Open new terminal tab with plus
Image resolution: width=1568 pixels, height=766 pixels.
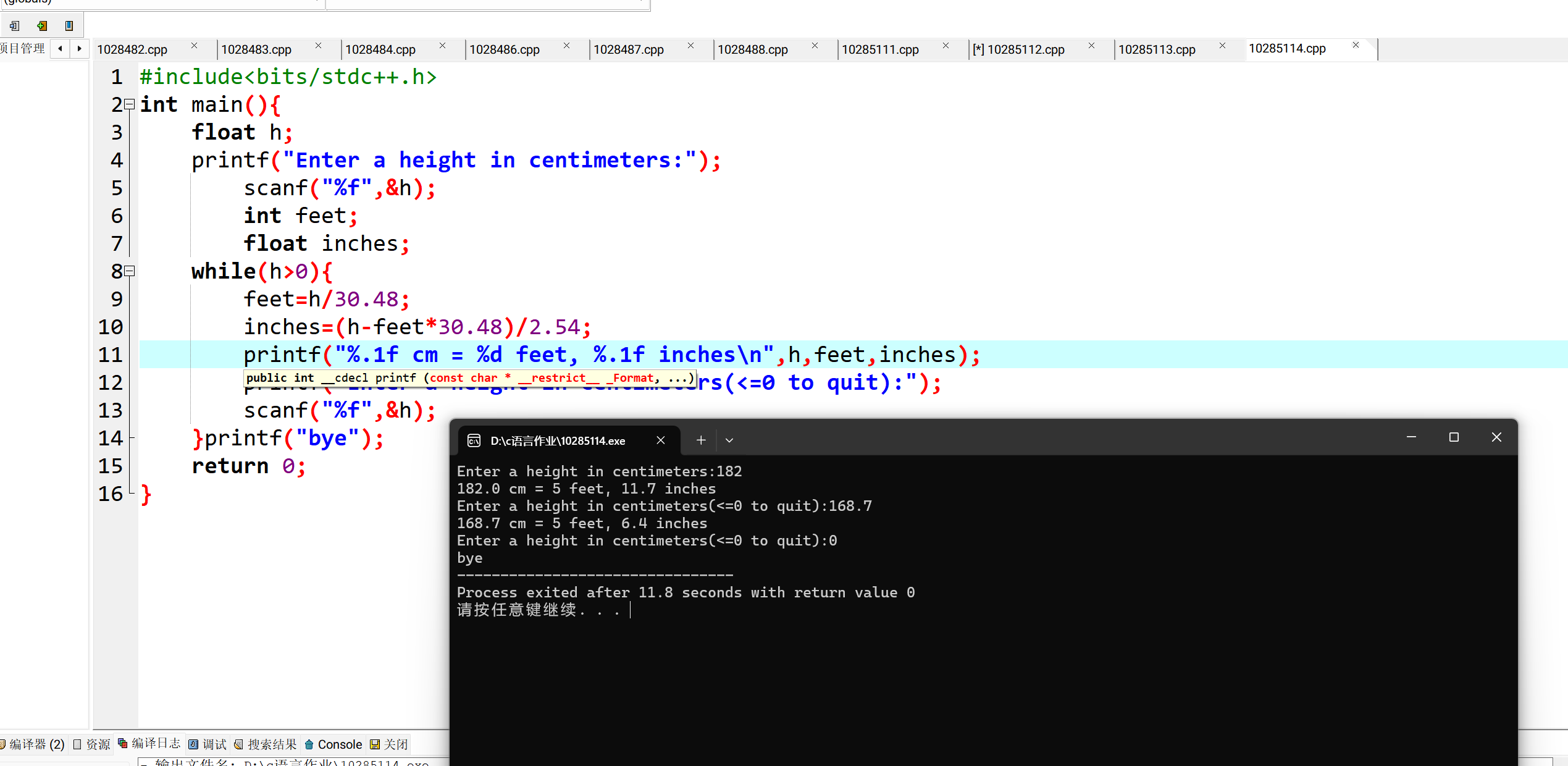coord(700,440)
